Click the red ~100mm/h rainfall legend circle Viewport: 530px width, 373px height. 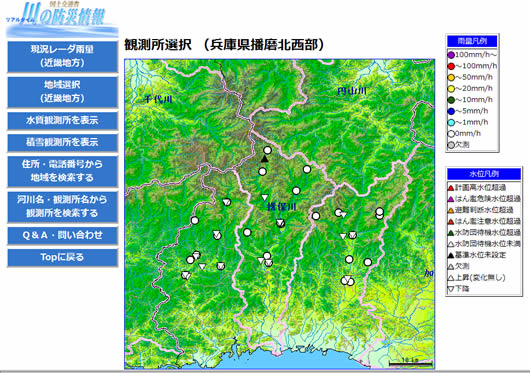451,66
